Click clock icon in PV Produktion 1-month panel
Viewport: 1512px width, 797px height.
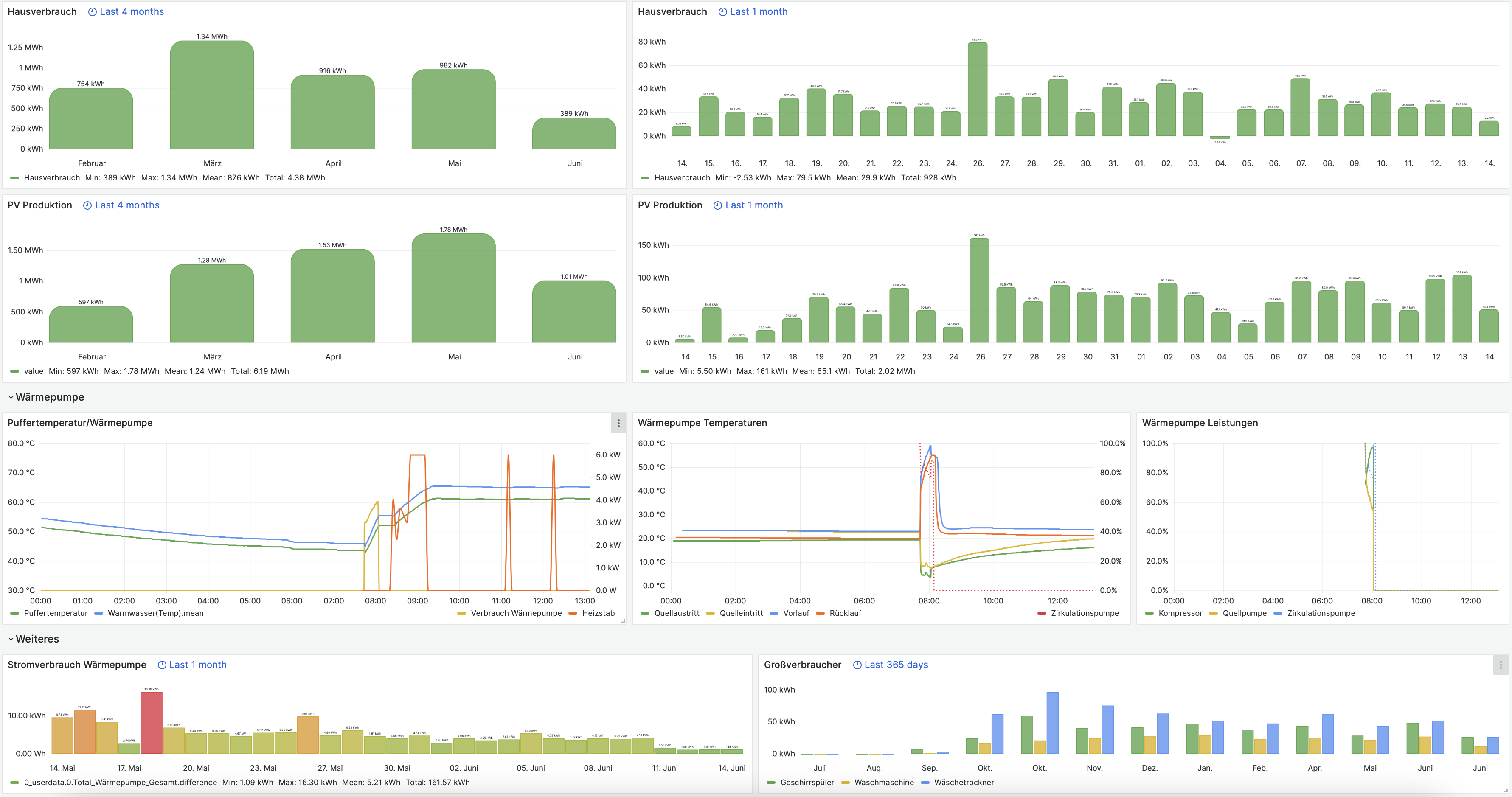[x=717, y=205]
